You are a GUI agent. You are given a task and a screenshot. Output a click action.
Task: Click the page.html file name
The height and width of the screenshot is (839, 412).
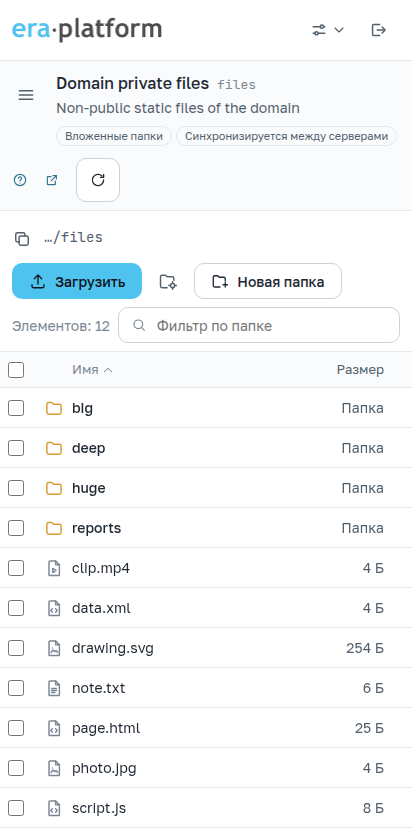106,728
